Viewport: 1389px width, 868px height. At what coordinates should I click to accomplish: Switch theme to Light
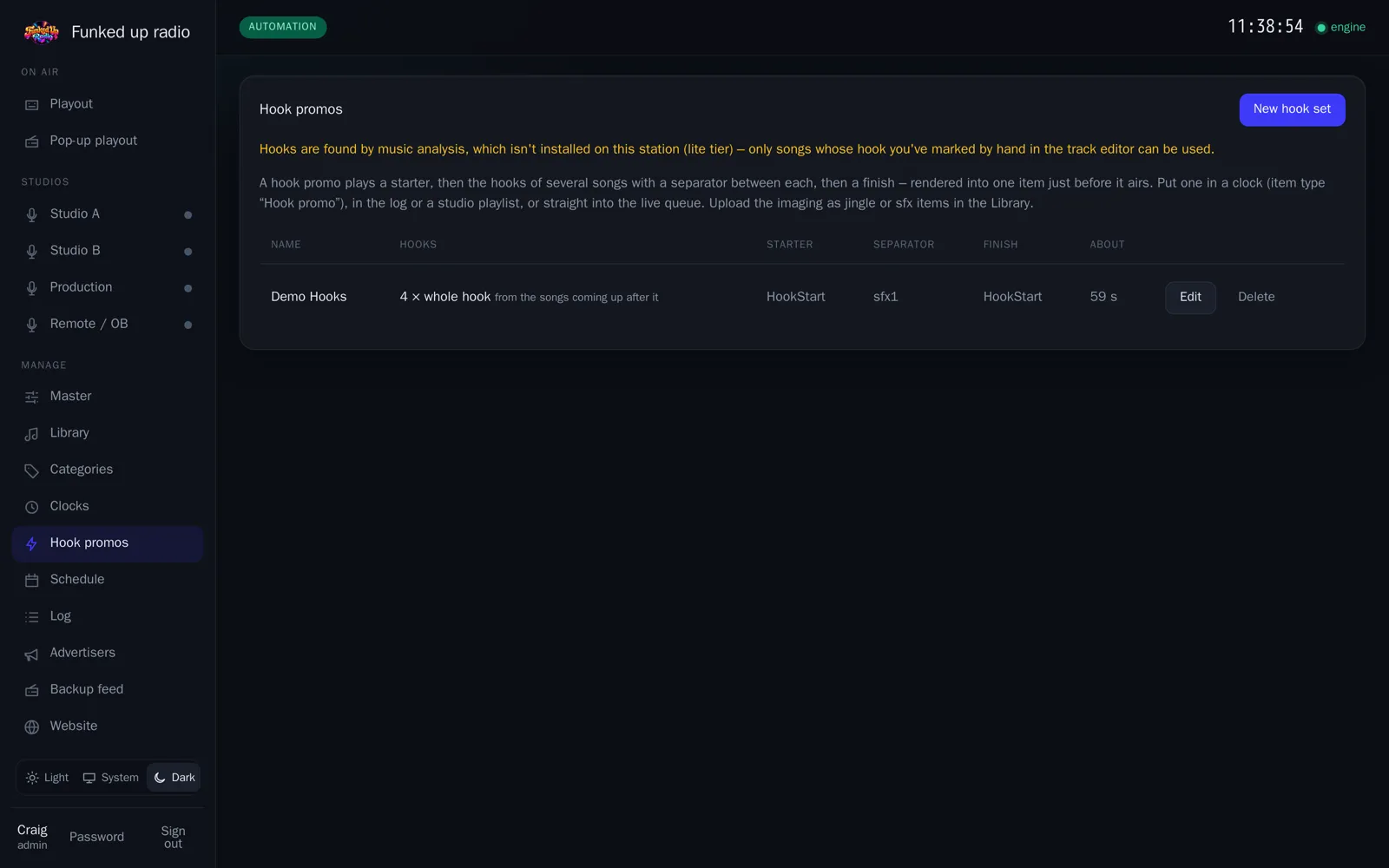(47, 778)
